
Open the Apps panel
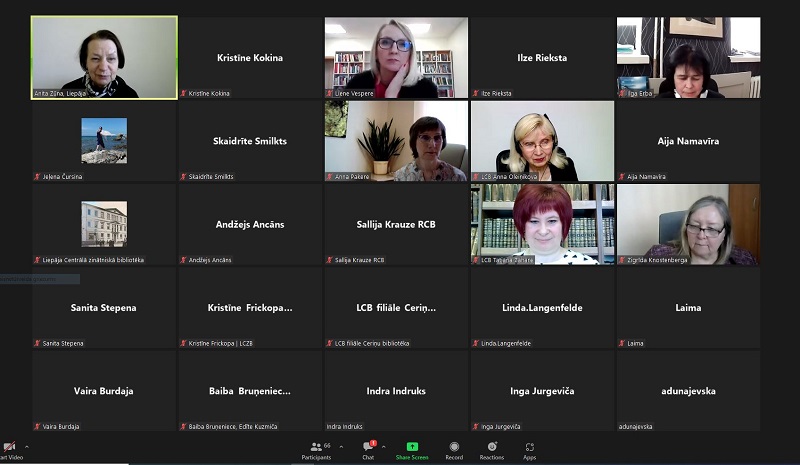coord(530,451)
